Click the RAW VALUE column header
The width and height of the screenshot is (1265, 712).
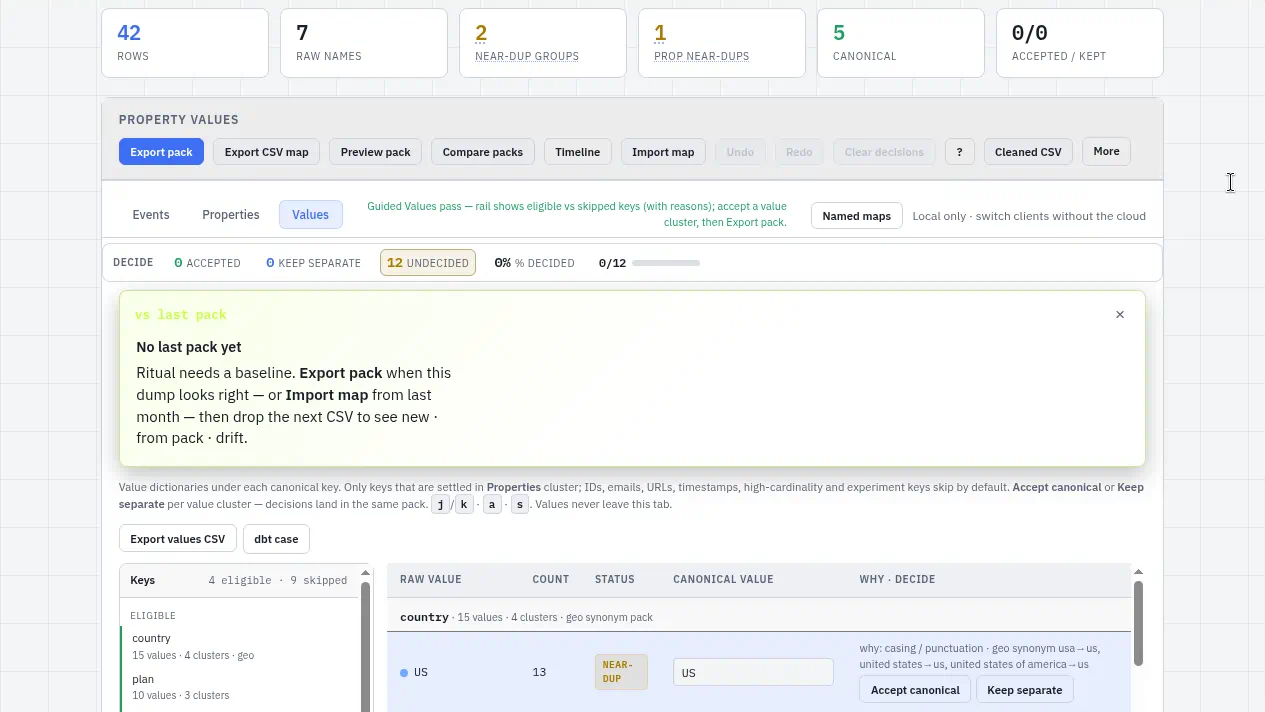click(431, 579)
